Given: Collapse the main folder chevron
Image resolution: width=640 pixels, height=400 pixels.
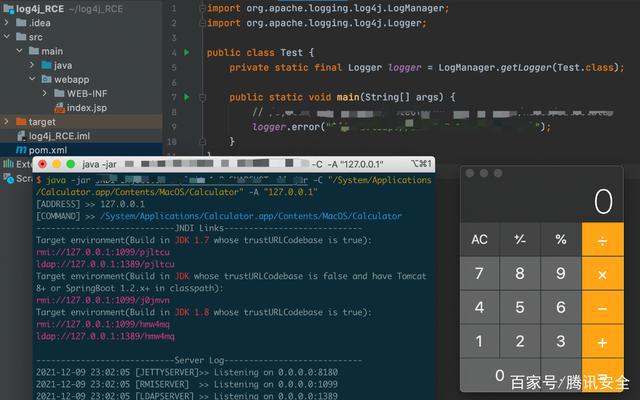Looking at the screenshot, I should (x=20, y=51).
